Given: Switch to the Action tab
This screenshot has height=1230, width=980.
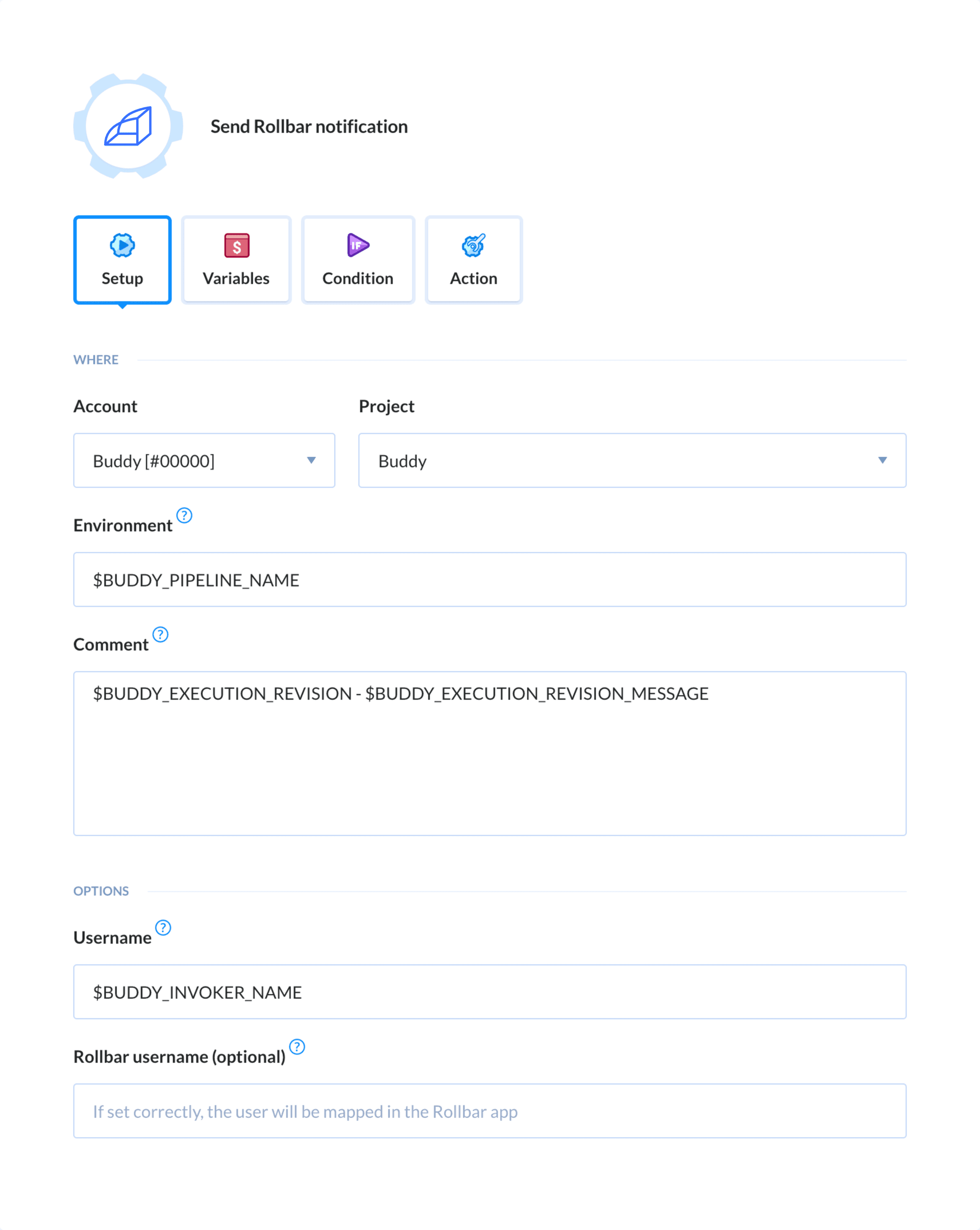Looking at the screenshot, I should pos(474,259).
